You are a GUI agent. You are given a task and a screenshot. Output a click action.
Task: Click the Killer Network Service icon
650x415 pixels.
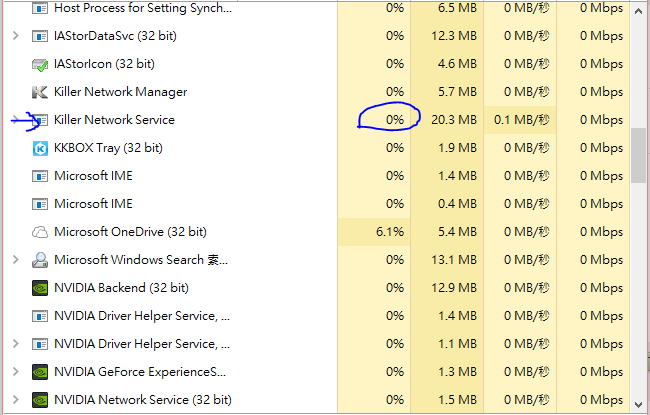[x=40, y=120]
